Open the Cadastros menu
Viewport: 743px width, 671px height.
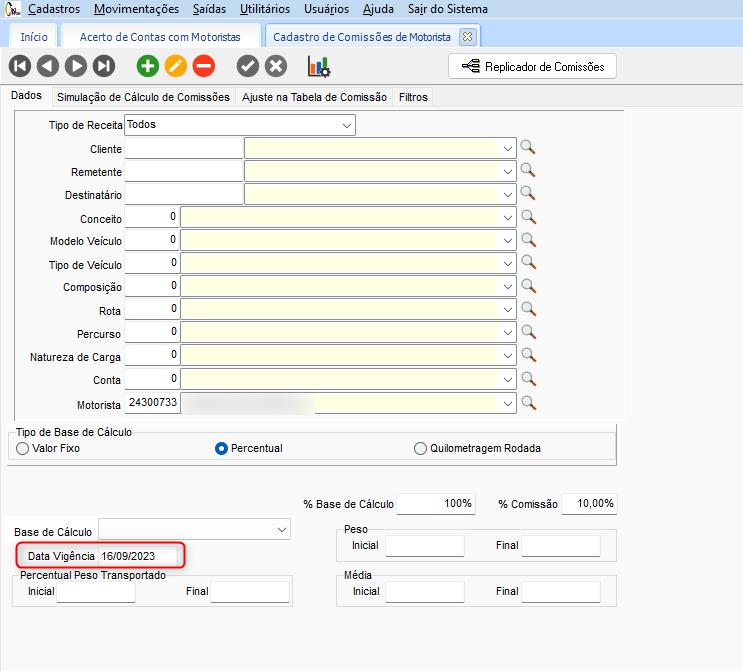[x=54, y=9]
